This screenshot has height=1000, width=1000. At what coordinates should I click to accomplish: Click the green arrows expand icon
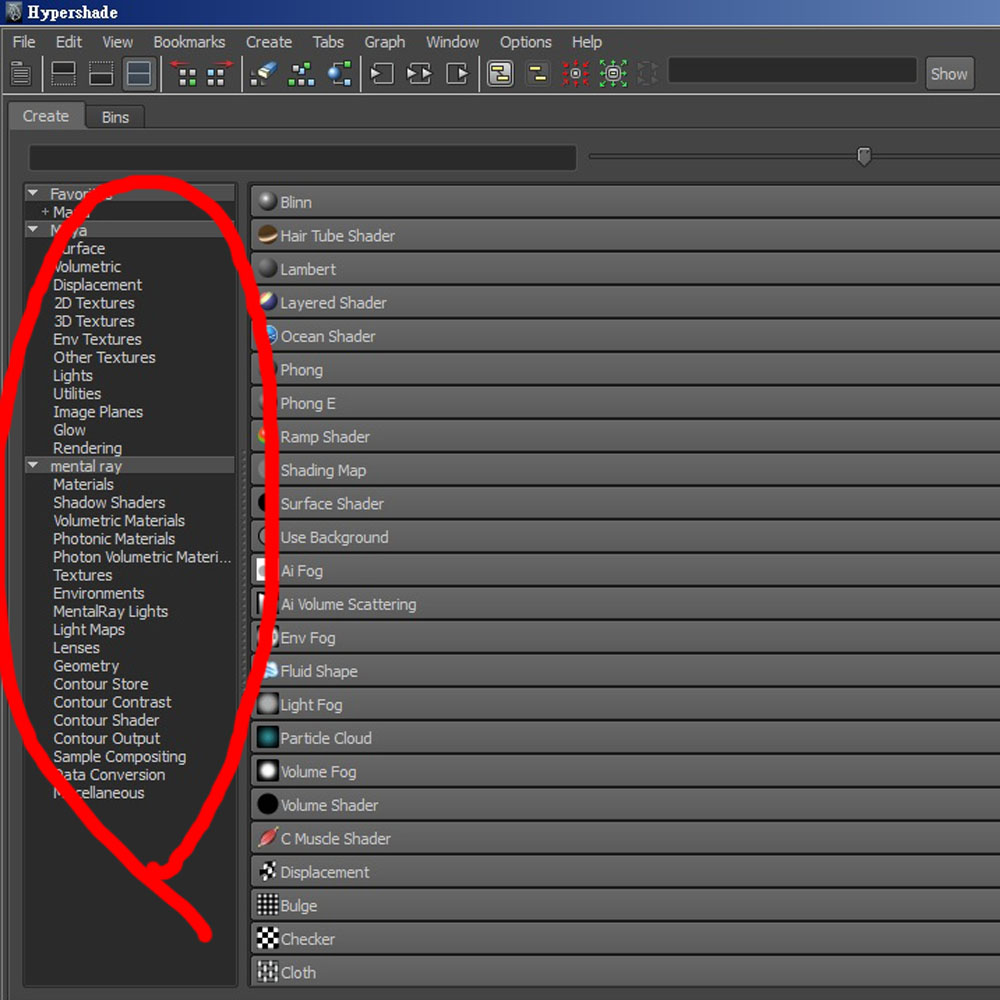point(613,74)
